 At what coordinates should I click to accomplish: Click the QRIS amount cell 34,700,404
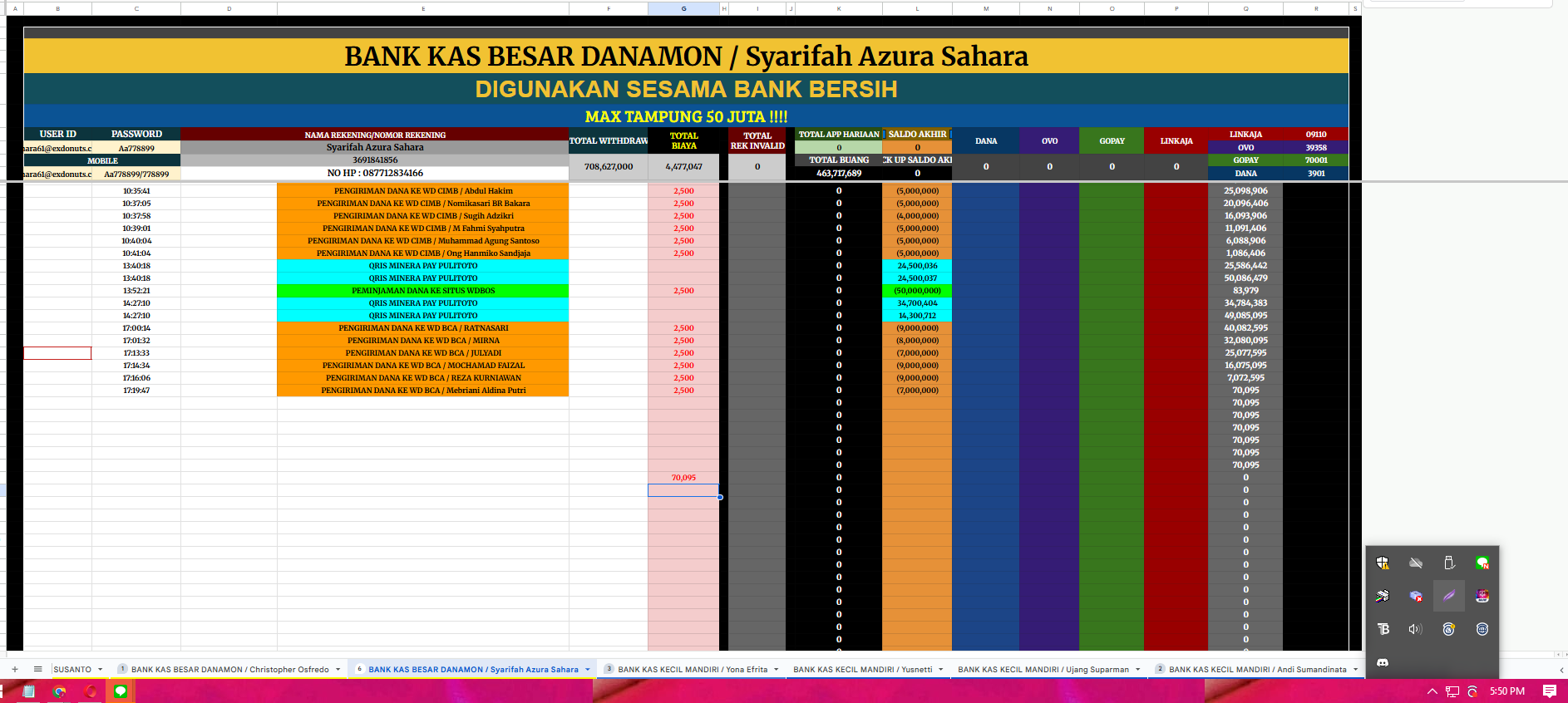(x=917, y=303)
